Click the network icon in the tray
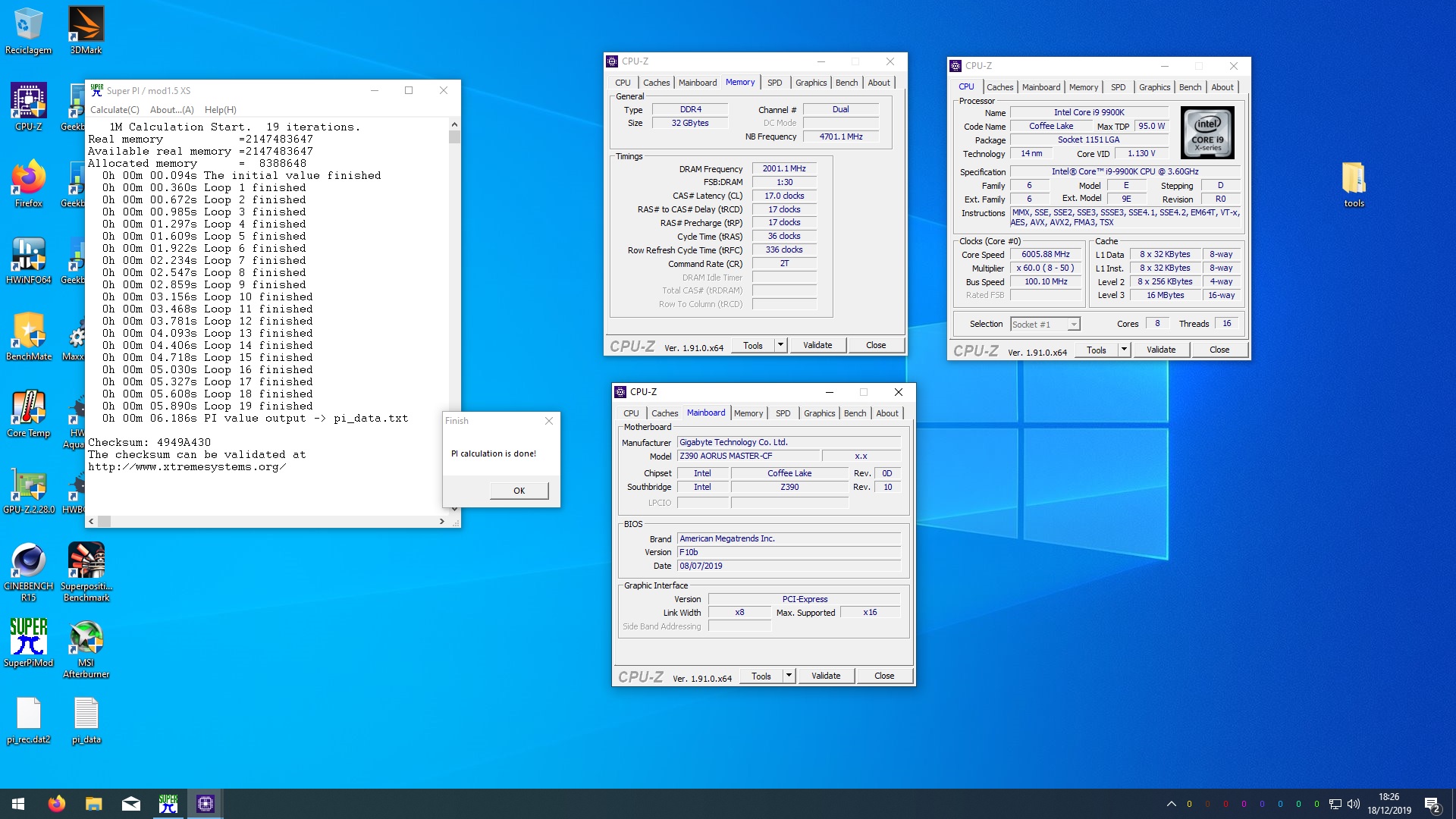1456x819 pixels. click(1335, 804)
